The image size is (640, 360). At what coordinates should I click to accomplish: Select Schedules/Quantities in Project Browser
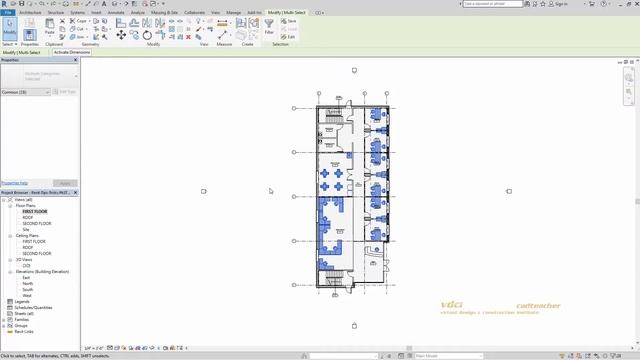tap(33, 308)
